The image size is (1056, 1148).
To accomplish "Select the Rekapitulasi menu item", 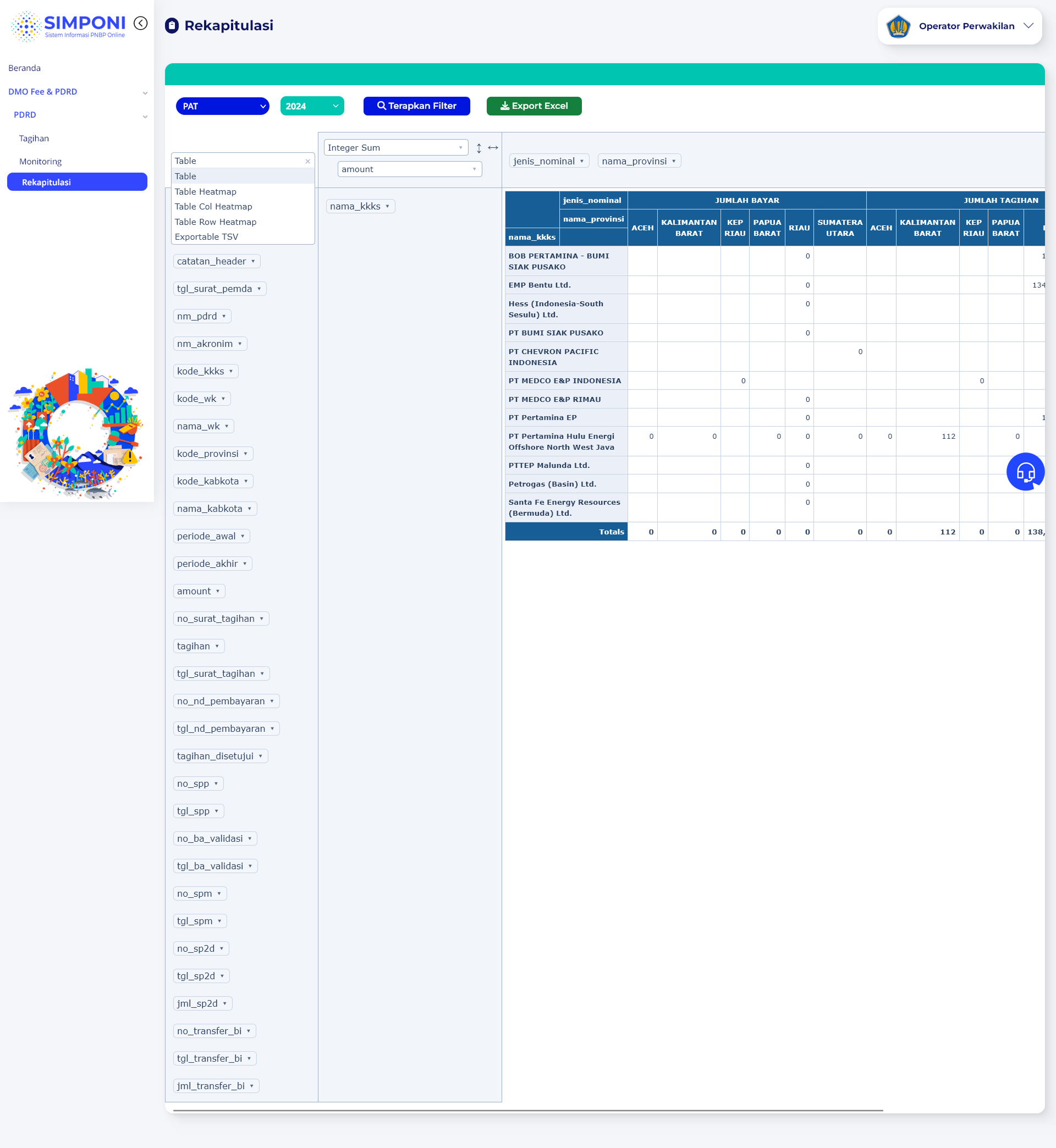I will tap(77, 182).
